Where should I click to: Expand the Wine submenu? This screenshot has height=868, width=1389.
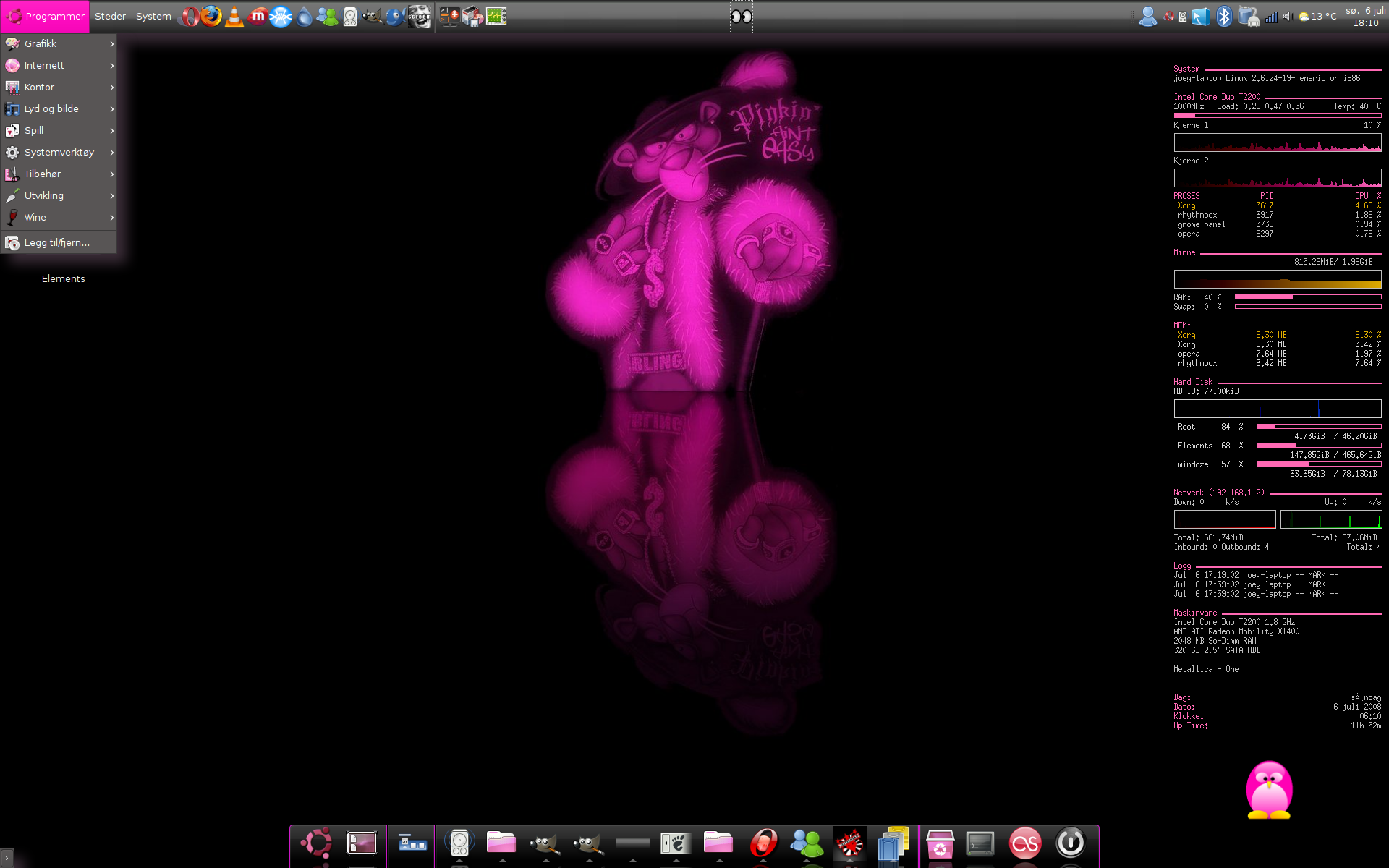pos(59,217)
